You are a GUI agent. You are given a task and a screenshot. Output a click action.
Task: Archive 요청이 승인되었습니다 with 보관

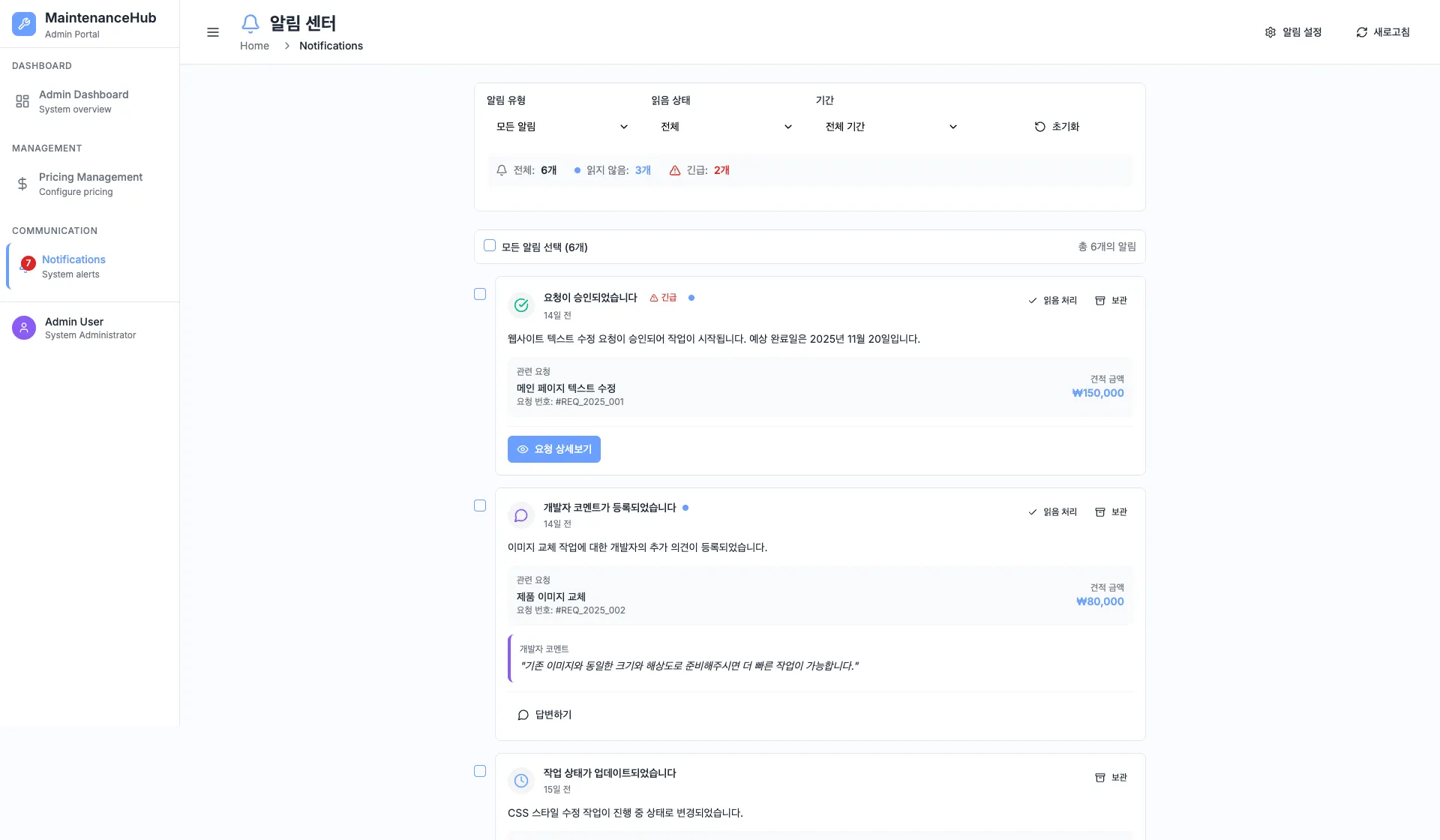[1111, 301]
